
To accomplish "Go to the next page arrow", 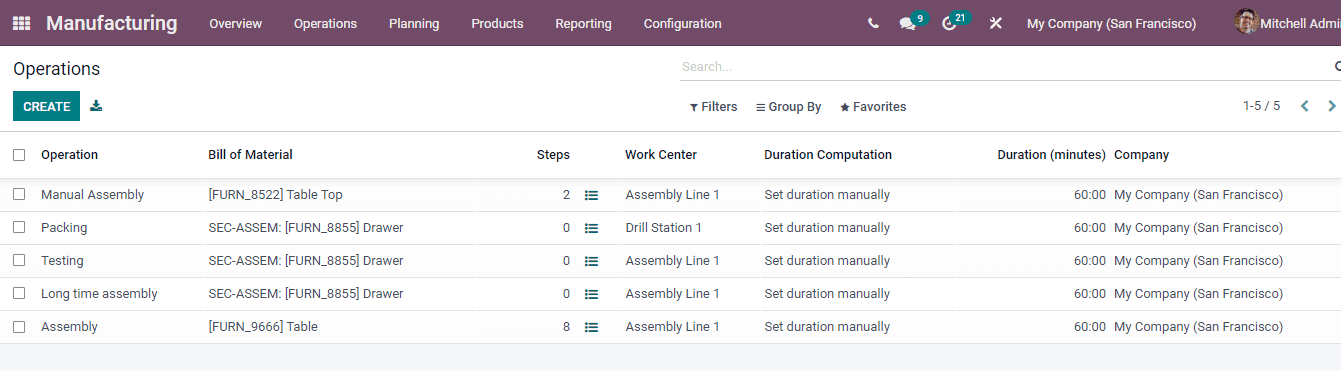I will tap(1331, 106).
